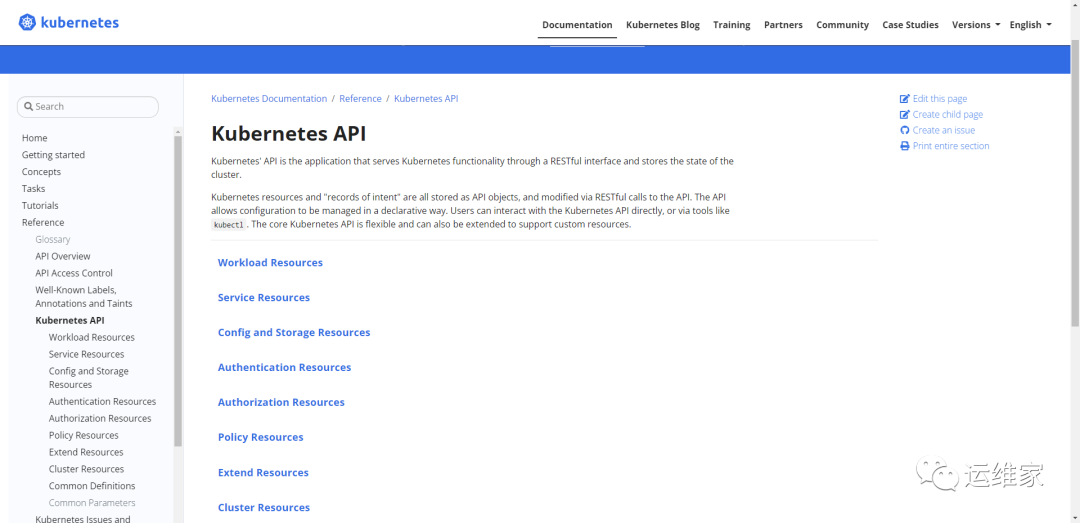Open Kubernetes Blog in navigation
This screenshot has height=523, width=1080.
coord(663,25)
